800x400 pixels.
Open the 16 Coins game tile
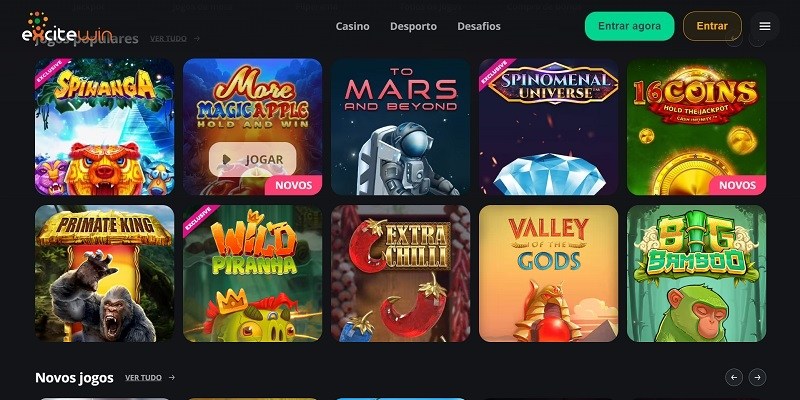[x=696, y=127]
